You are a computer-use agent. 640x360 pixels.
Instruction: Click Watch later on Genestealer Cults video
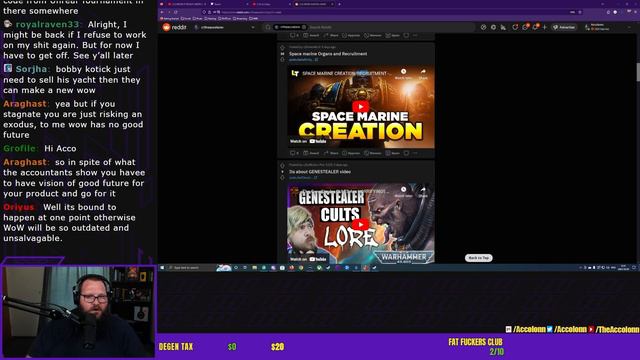pos(403,191)
